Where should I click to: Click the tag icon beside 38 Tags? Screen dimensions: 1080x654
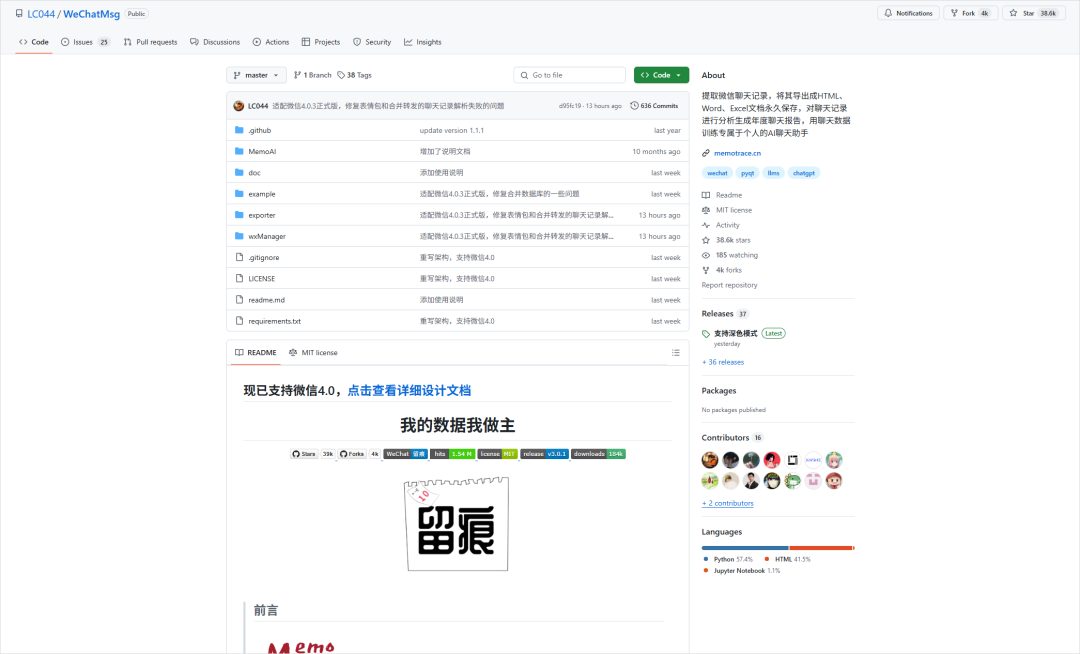coord(339,74)
